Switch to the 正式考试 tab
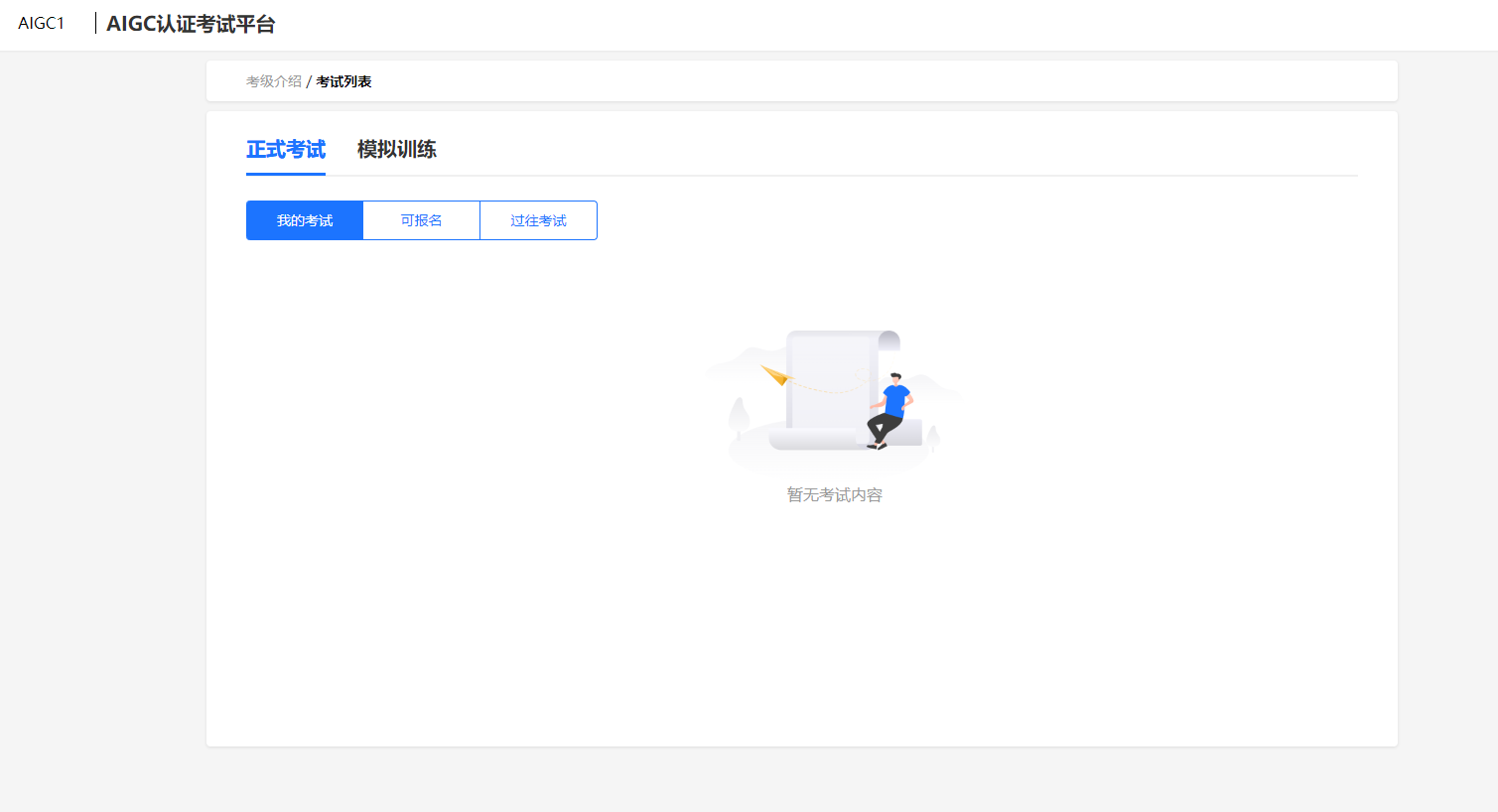The image size is (1498, 812). click(x=286, y=150)
